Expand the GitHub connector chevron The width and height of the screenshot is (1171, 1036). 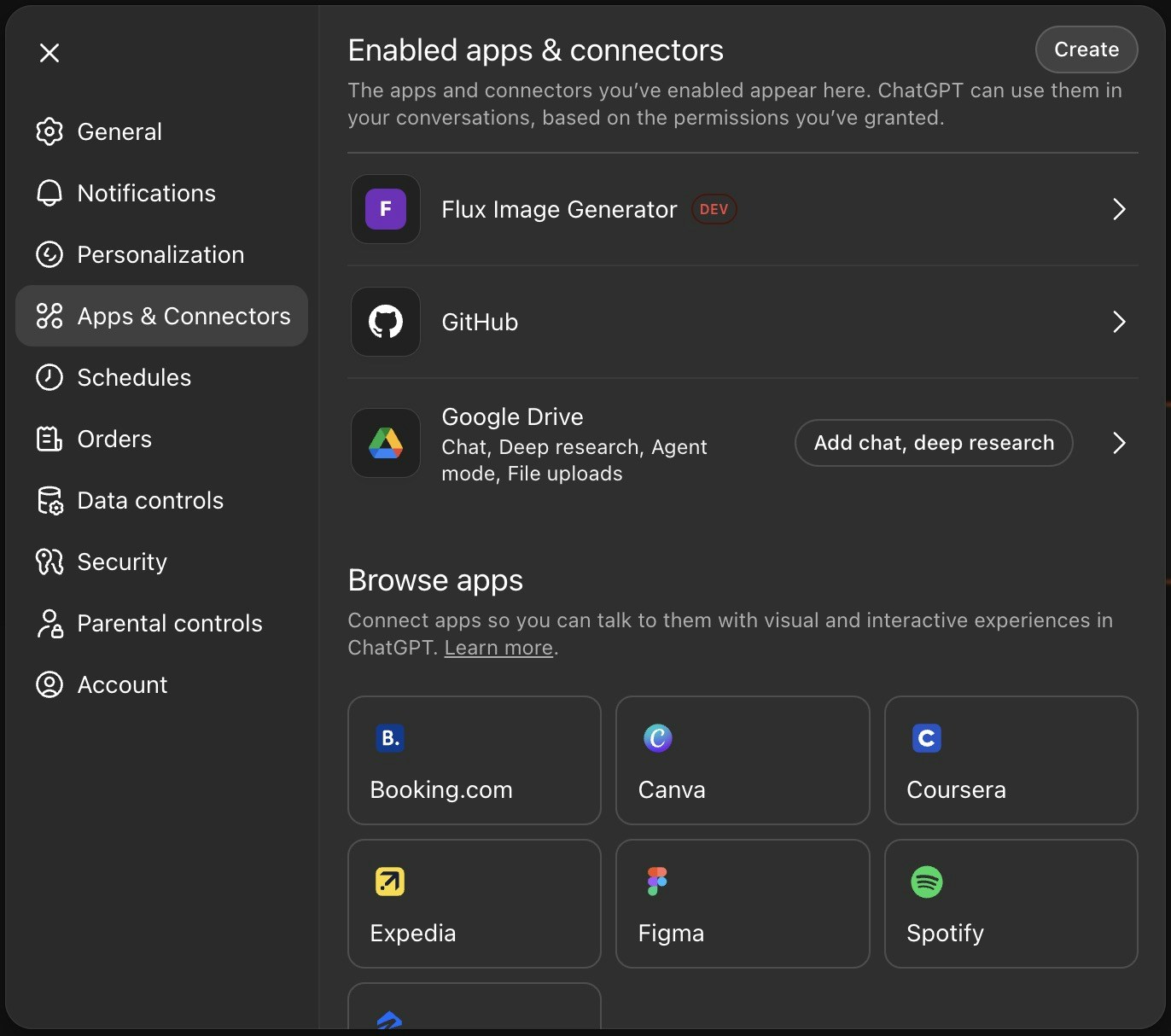(1119, 322)
